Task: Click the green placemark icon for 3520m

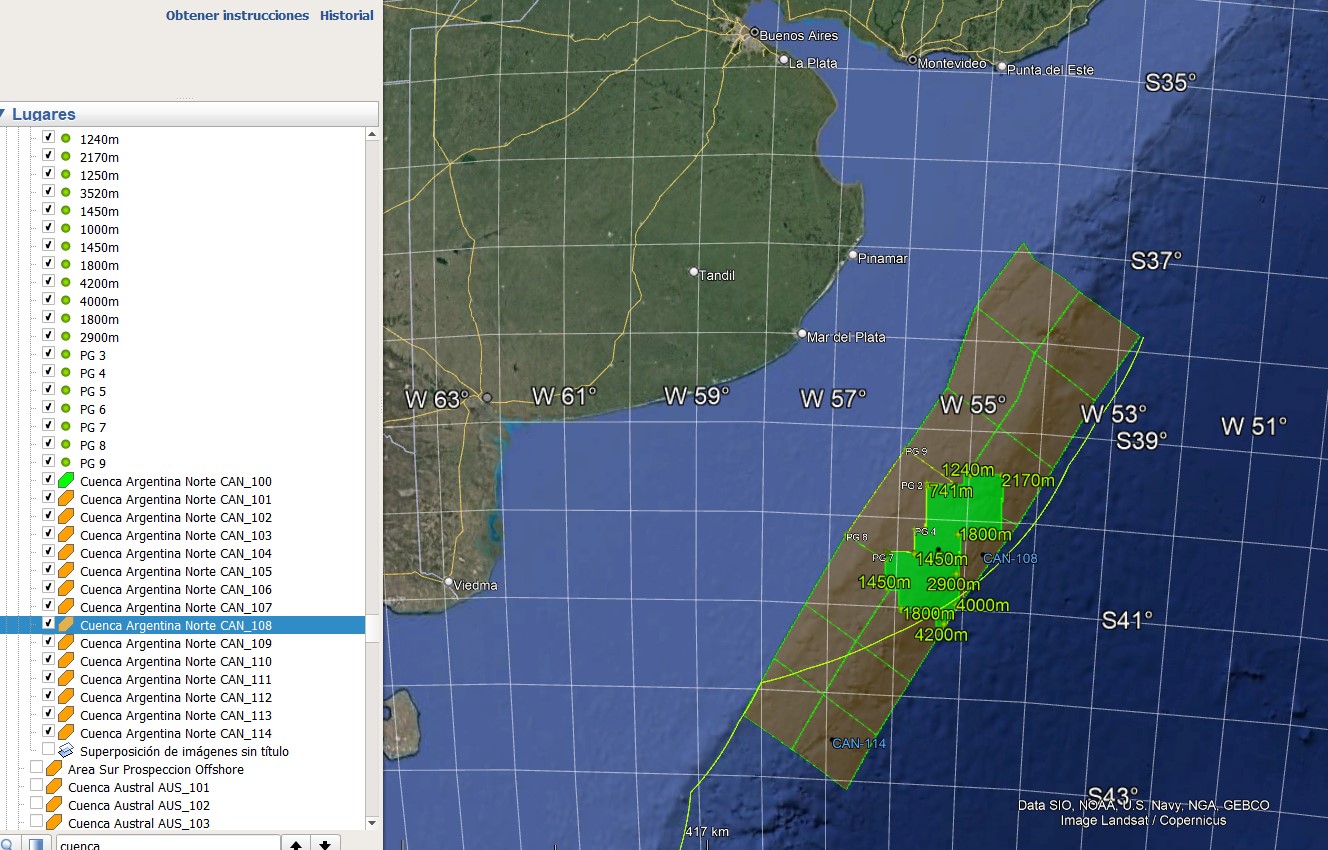Action: coord(66,193)
